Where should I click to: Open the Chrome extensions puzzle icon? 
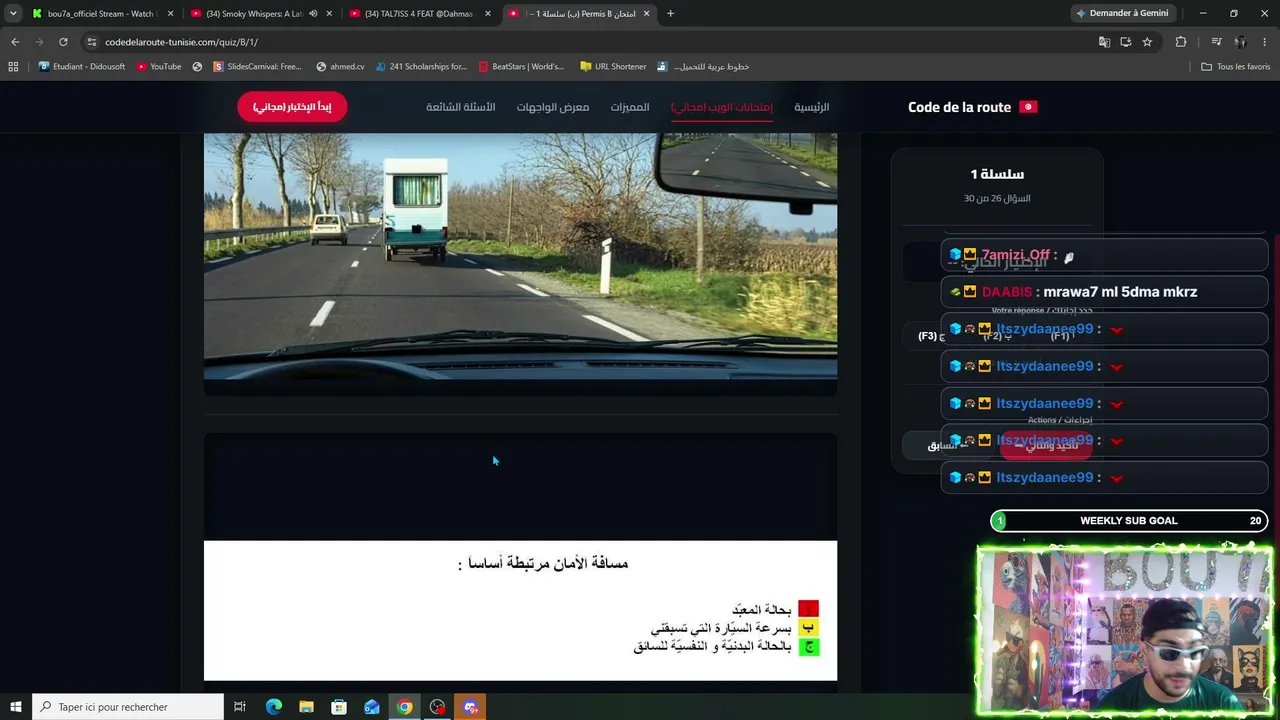click(x=1181, y=42)
